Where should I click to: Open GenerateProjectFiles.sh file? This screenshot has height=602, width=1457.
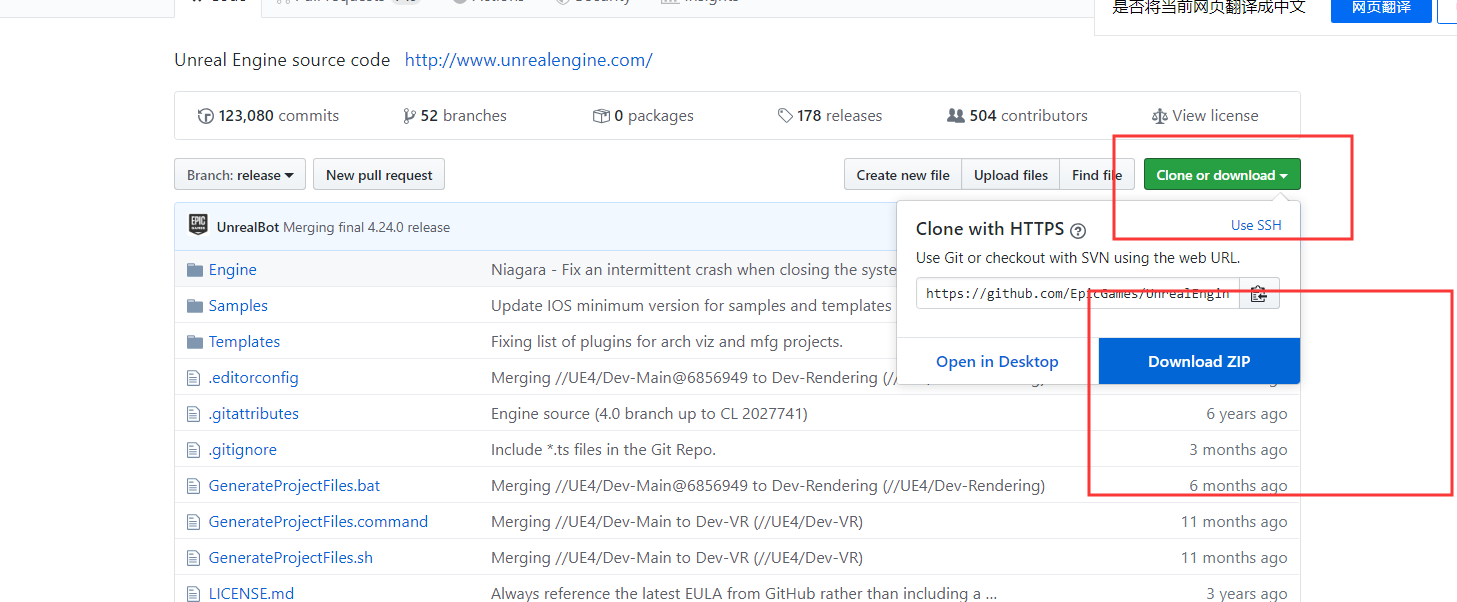pyautogui.click(x=291, y=558)
